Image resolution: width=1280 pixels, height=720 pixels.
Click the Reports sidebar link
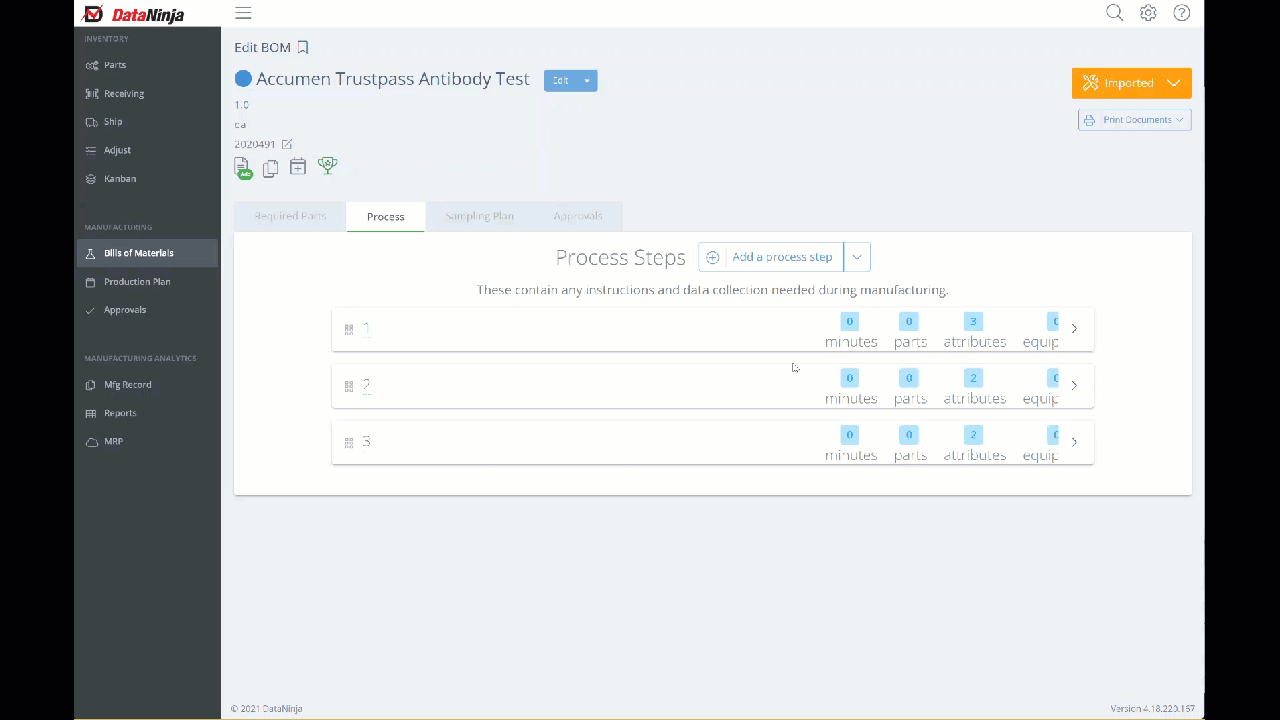tap(120, 413)
